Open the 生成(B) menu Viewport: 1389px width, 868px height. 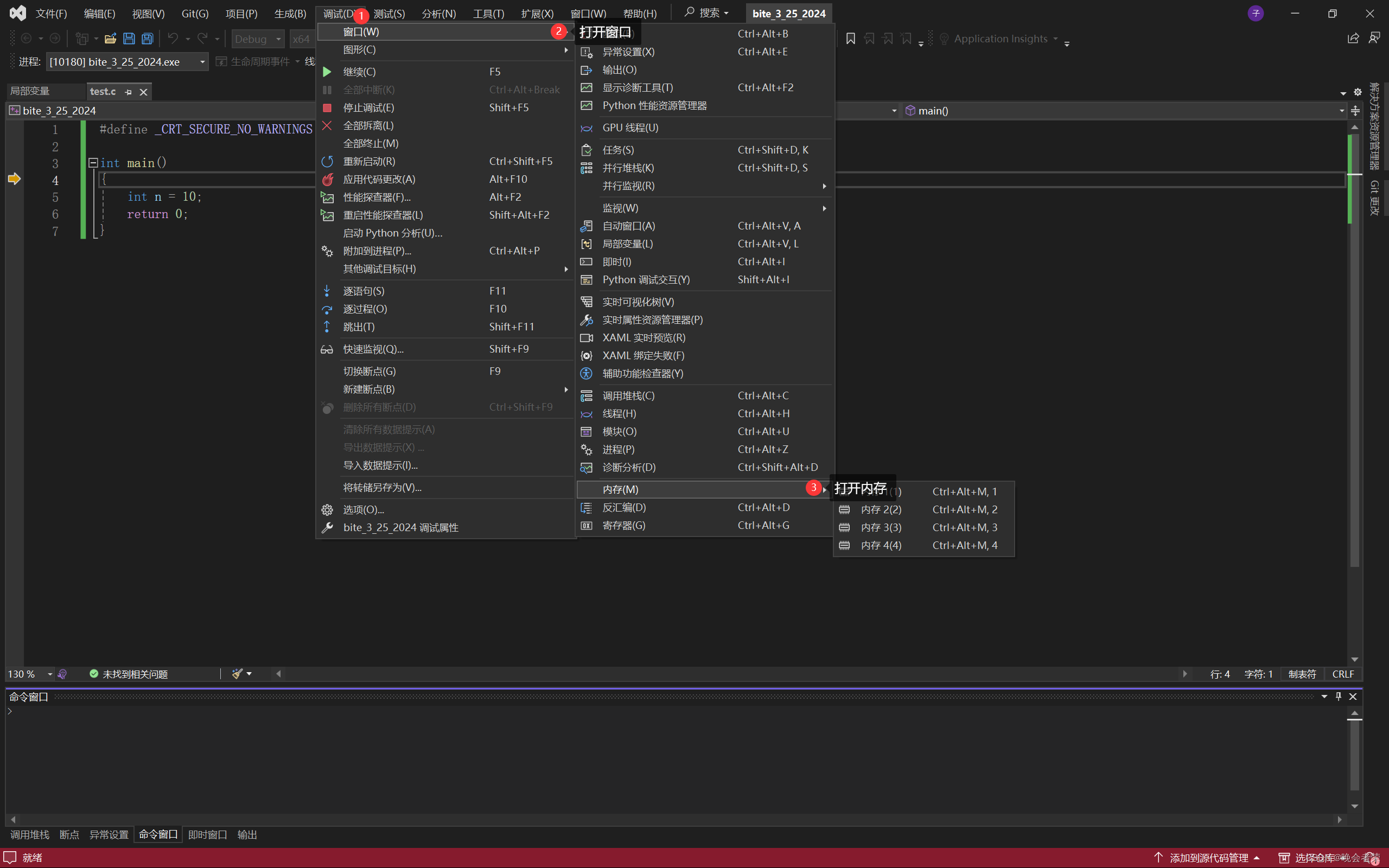tap(290, 13)
